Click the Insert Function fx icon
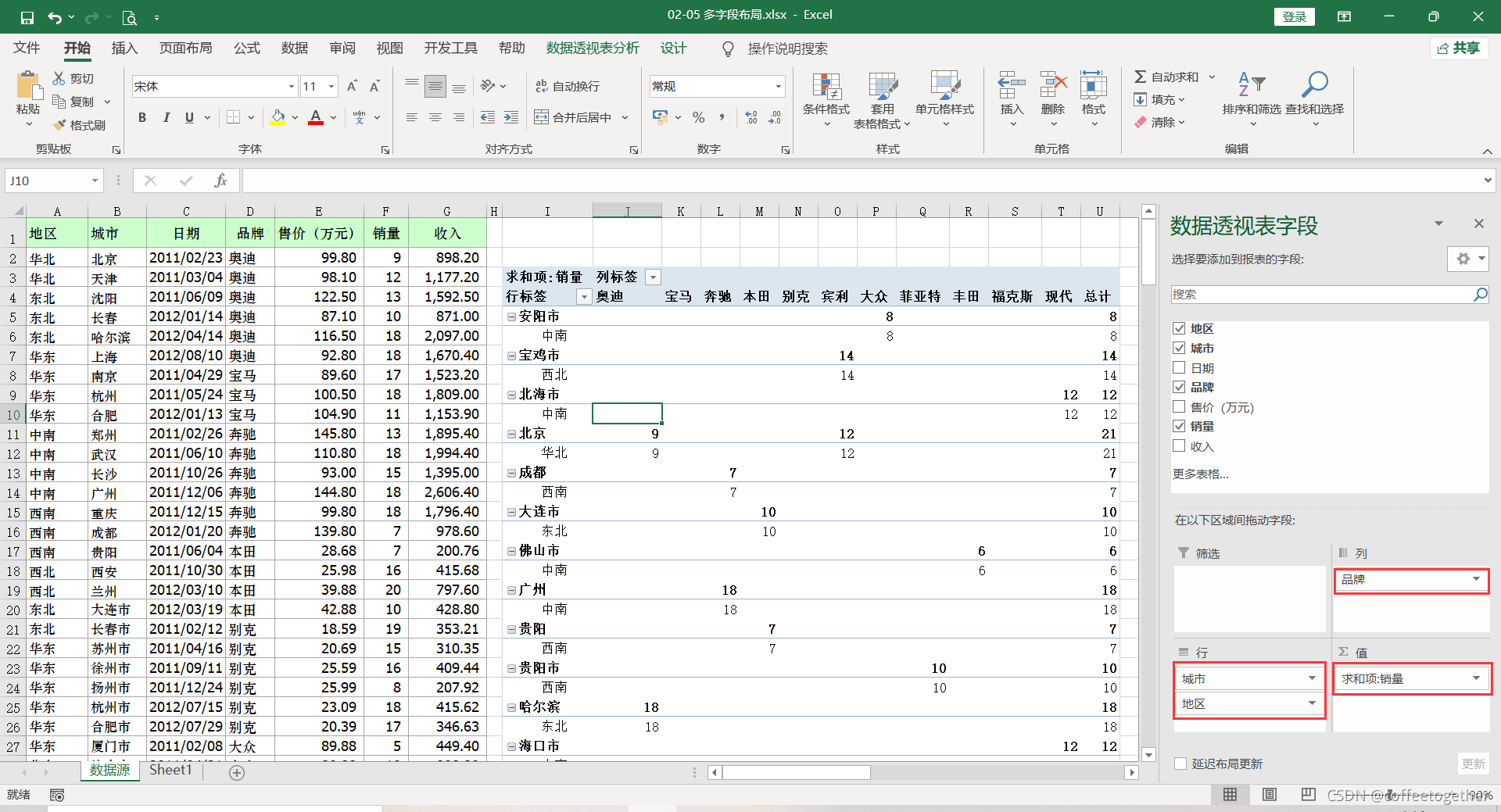1501x812 pixels. click(x=220, y=181)
